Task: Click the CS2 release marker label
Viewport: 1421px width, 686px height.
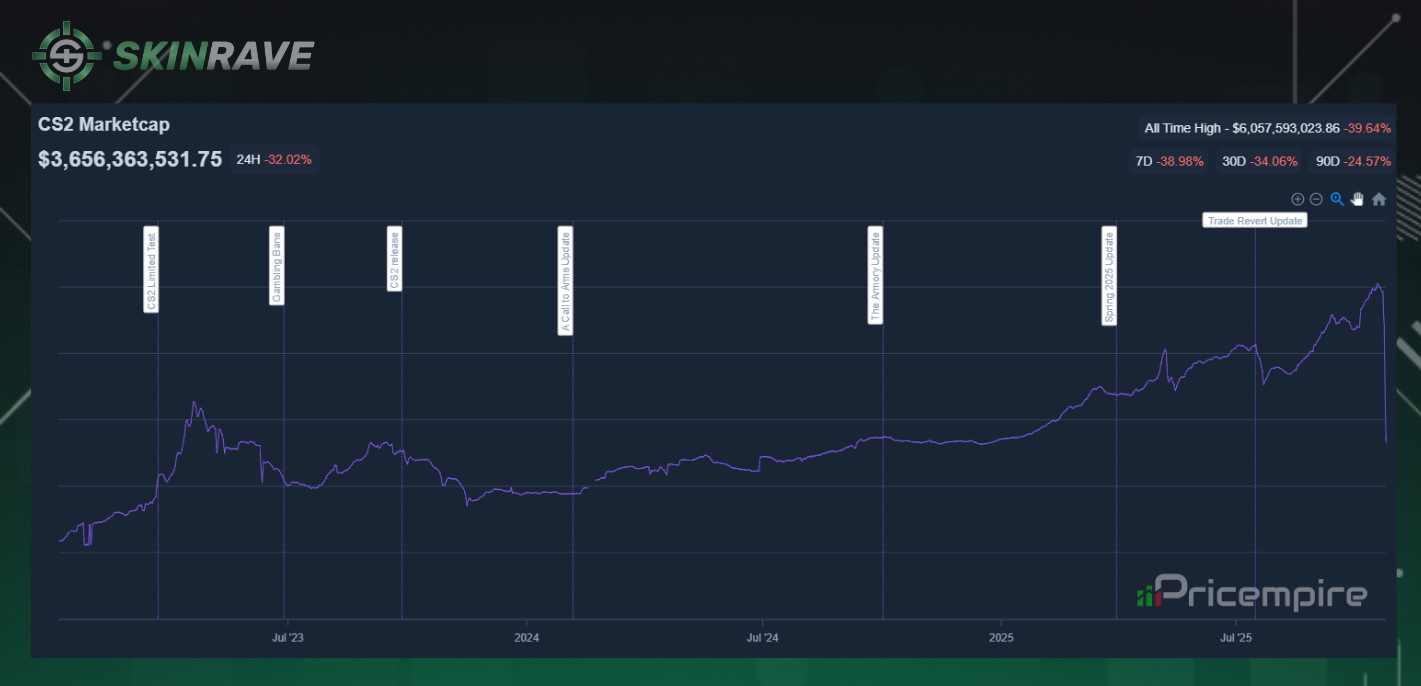Action: click(x=394, y=258)
